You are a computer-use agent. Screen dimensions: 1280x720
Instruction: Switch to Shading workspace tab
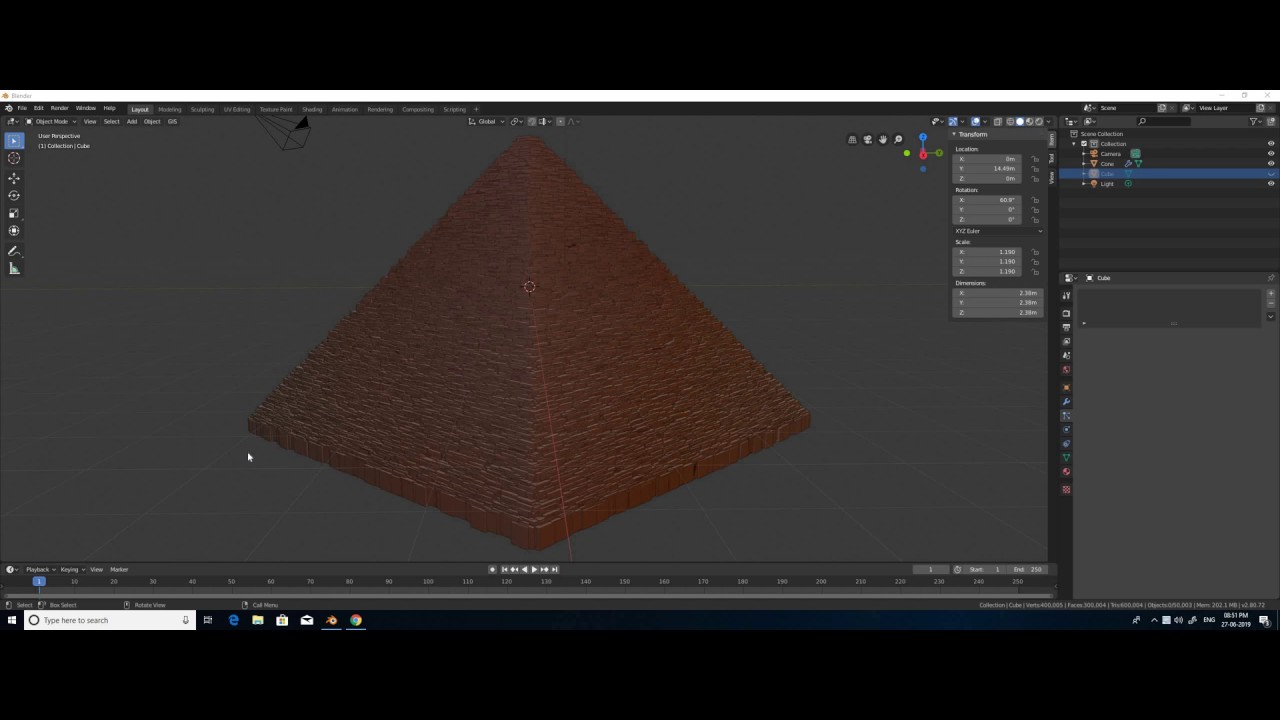[312, 109]
